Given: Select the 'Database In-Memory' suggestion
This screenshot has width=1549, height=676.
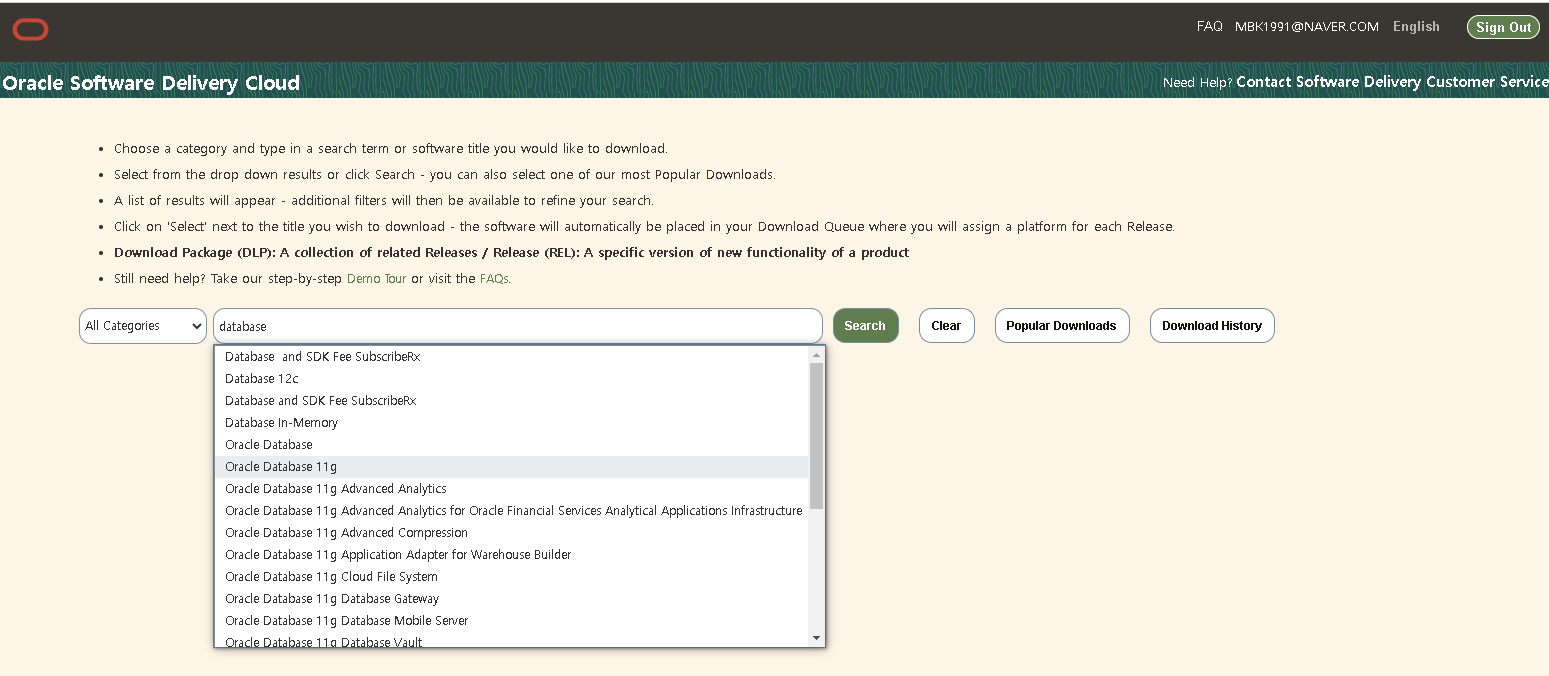Looking at the screenshot, I should (512, 423).
